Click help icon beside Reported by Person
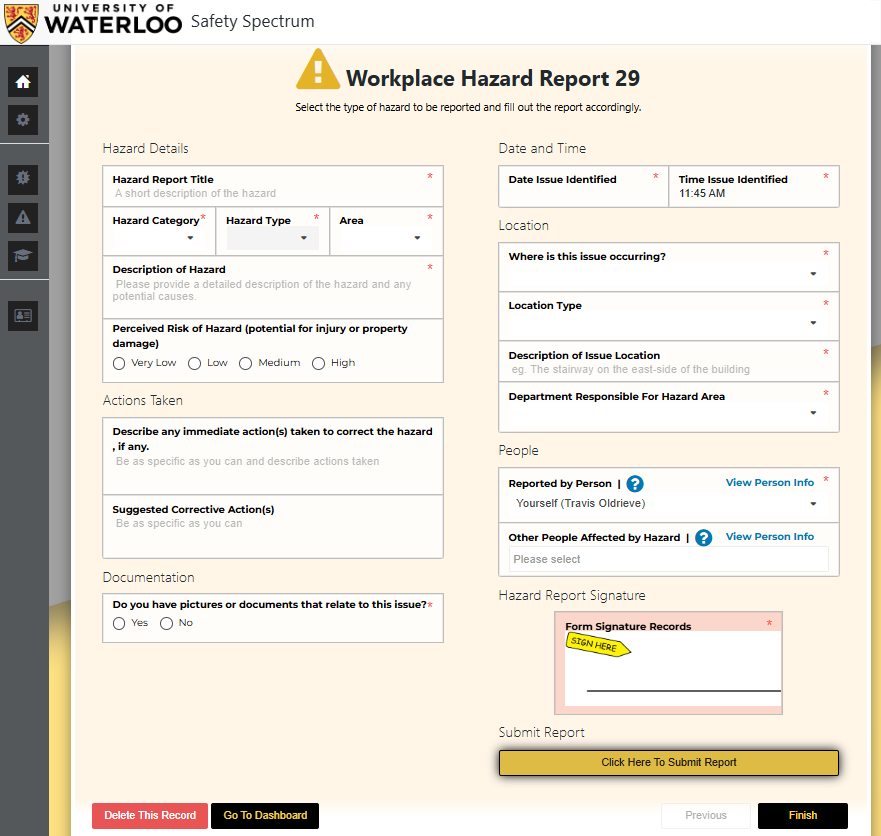This screenshot has width=881, height=836. [634, 484]
